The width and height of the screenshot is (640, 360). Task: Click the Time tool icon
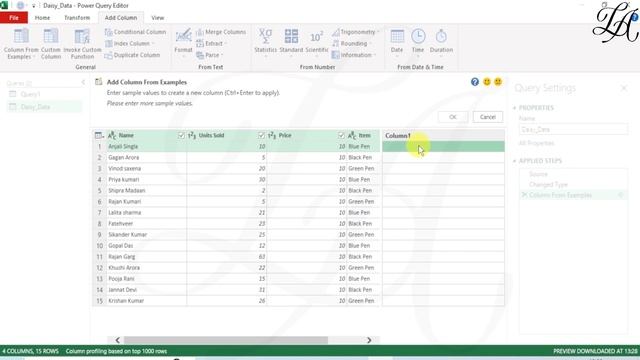[x=418, y=36]
